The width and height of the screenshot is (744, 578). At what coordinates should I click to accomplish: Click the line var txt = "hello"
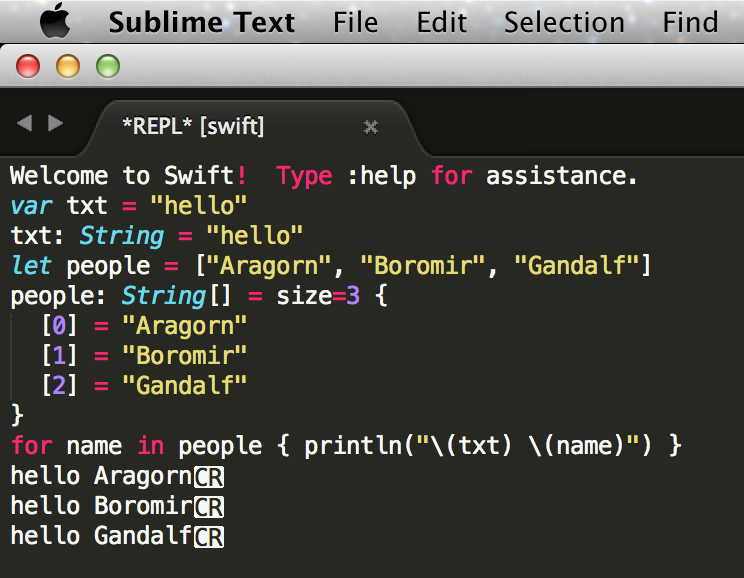click(129, 206)
